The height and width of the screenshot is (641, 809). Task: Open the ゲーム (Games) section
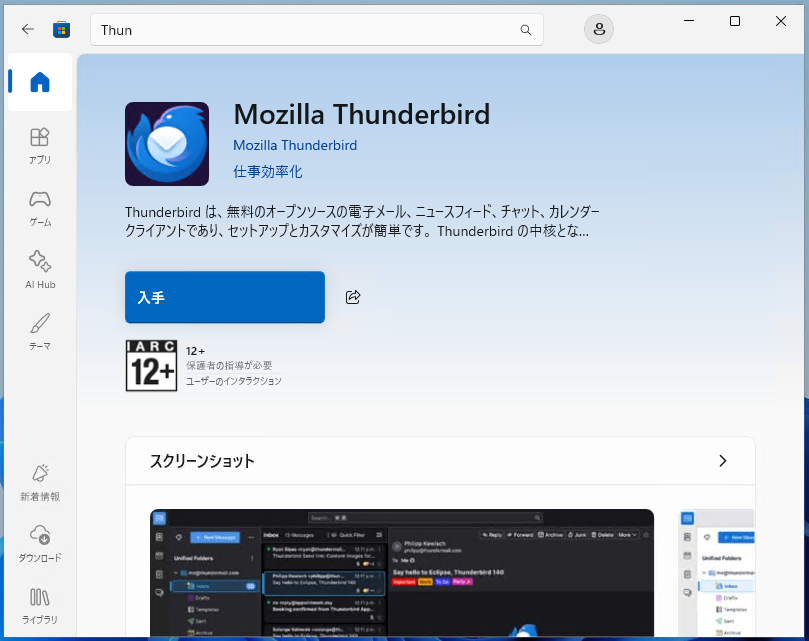pyautogui.click(x=40, y=209)
